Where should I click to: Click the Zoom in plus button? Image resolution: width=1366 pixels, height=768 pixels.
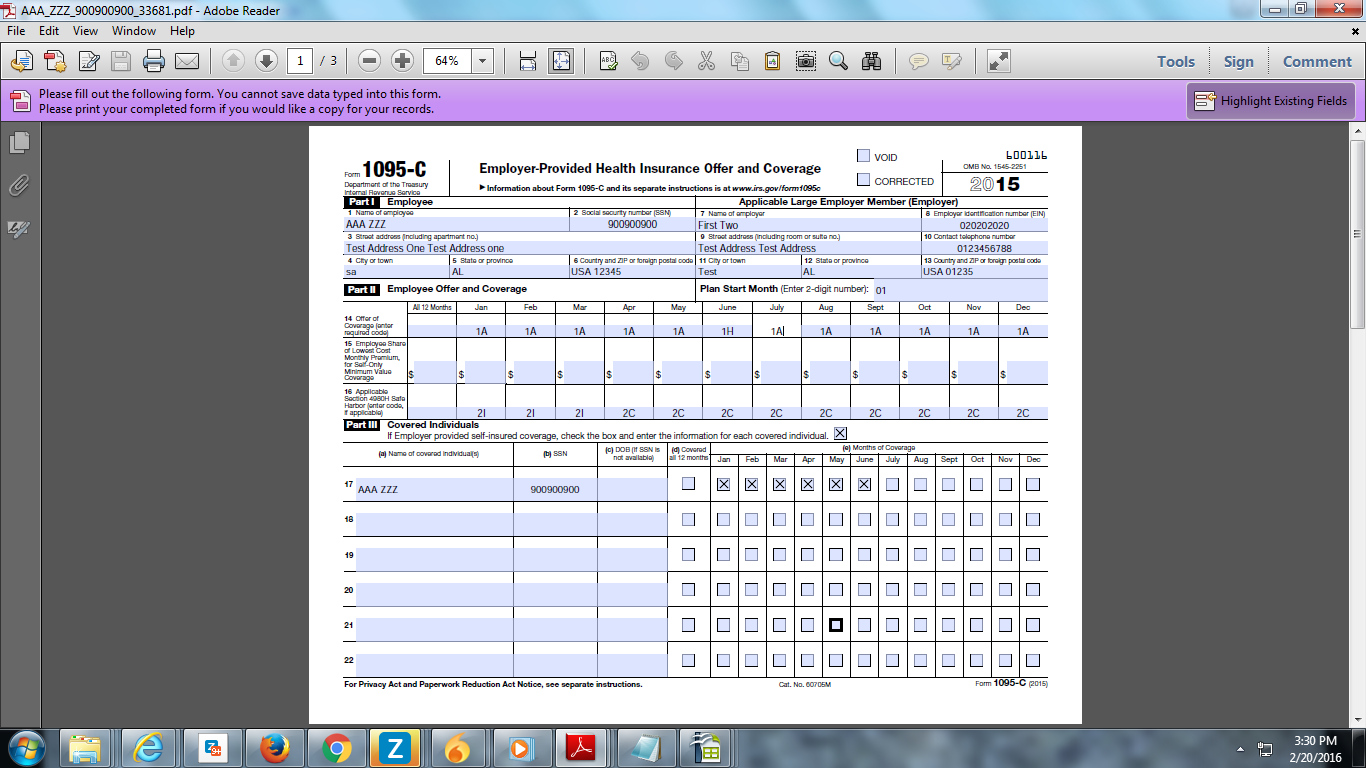[x=402, y=61]
